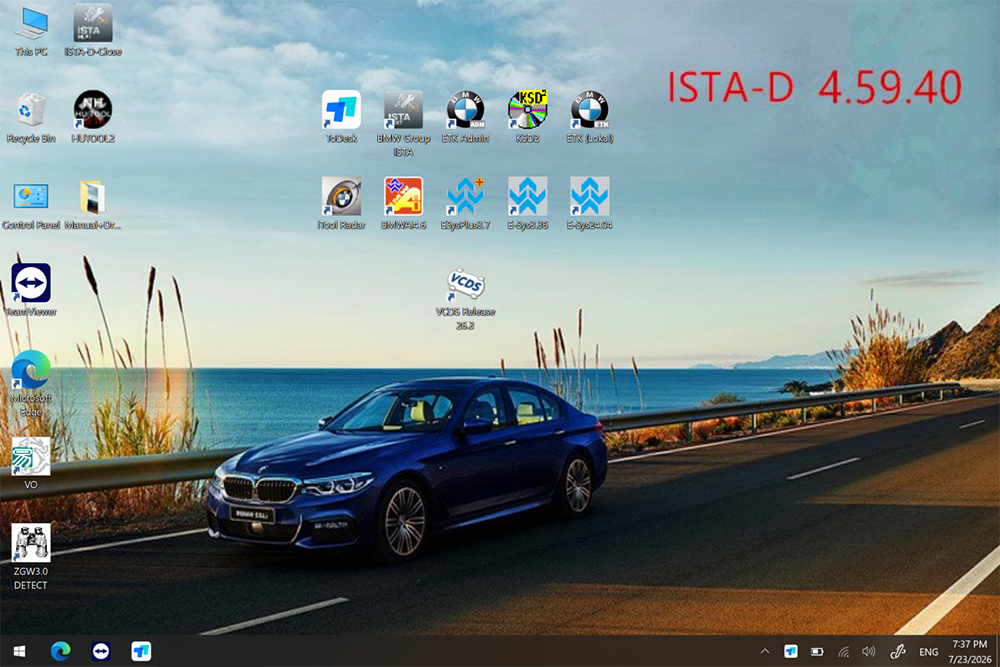Viewport: 1000px width, 667px height.
Task: Launch ETK Admin shortcut
Action: tap(465, 117)
